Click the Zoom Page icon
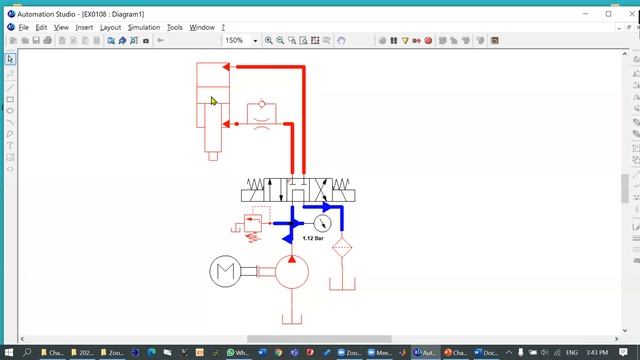The height and width of the screenshot is (360, 640). pyautogui.click(x=303, y=40)
